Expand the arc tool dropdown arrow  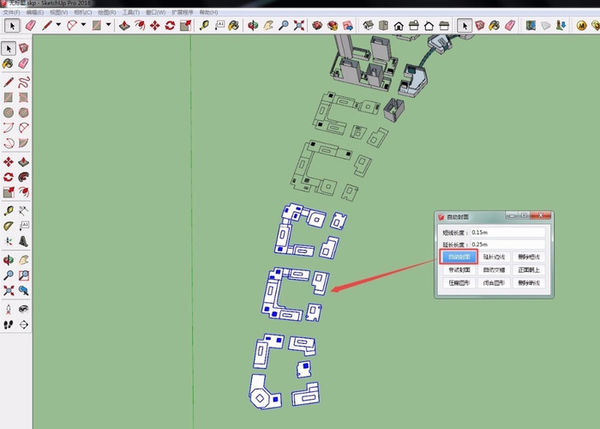[81, 23]
